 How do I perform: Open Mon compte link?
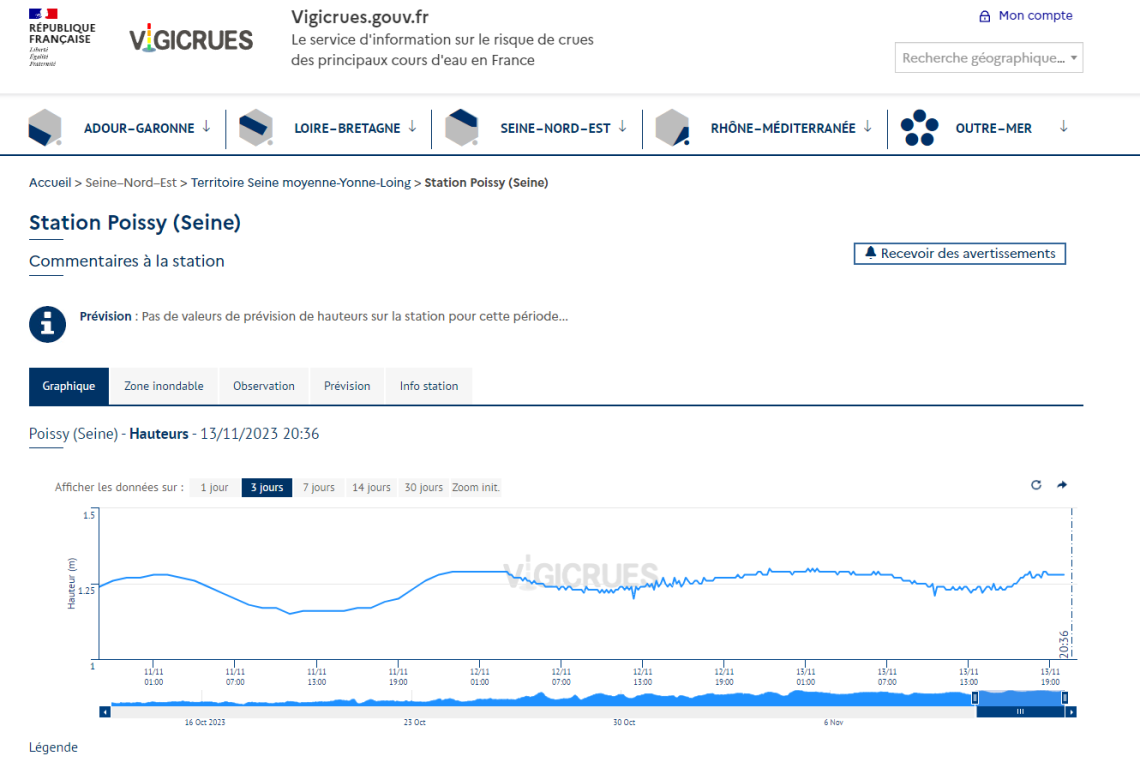[x=1035, y=15]
